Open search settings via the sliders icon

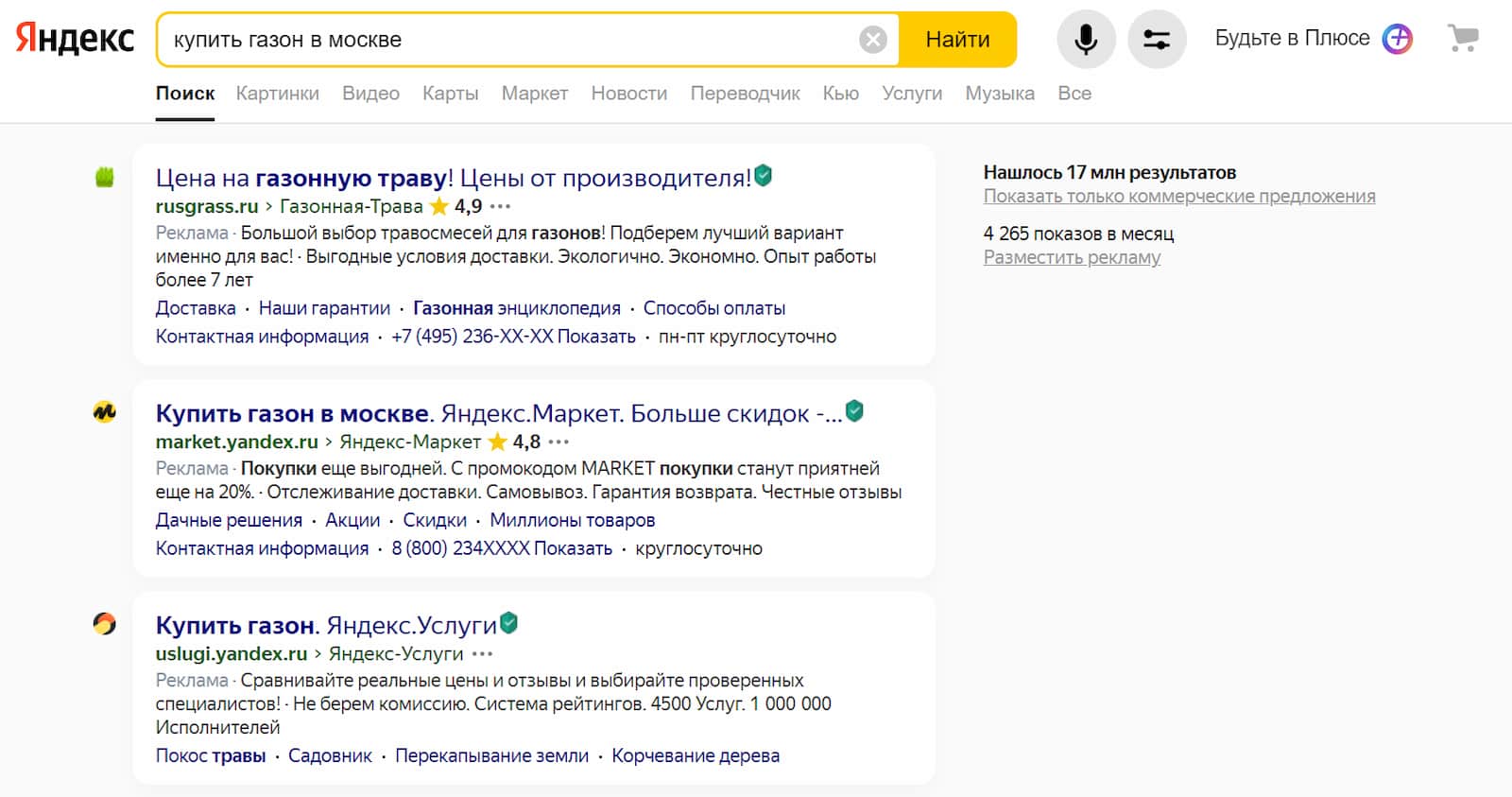click(x=1157, y=39)
